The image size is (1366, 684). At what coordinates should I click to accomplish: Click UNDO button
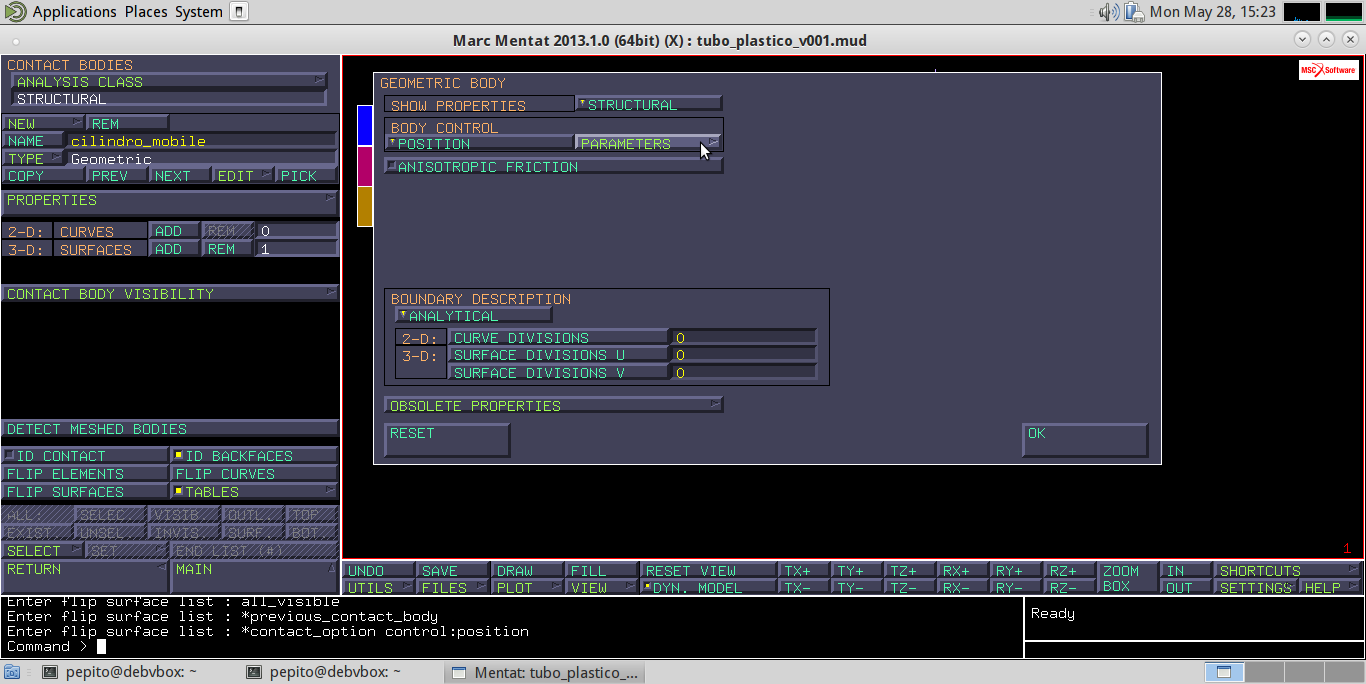[x=378, y=571]
